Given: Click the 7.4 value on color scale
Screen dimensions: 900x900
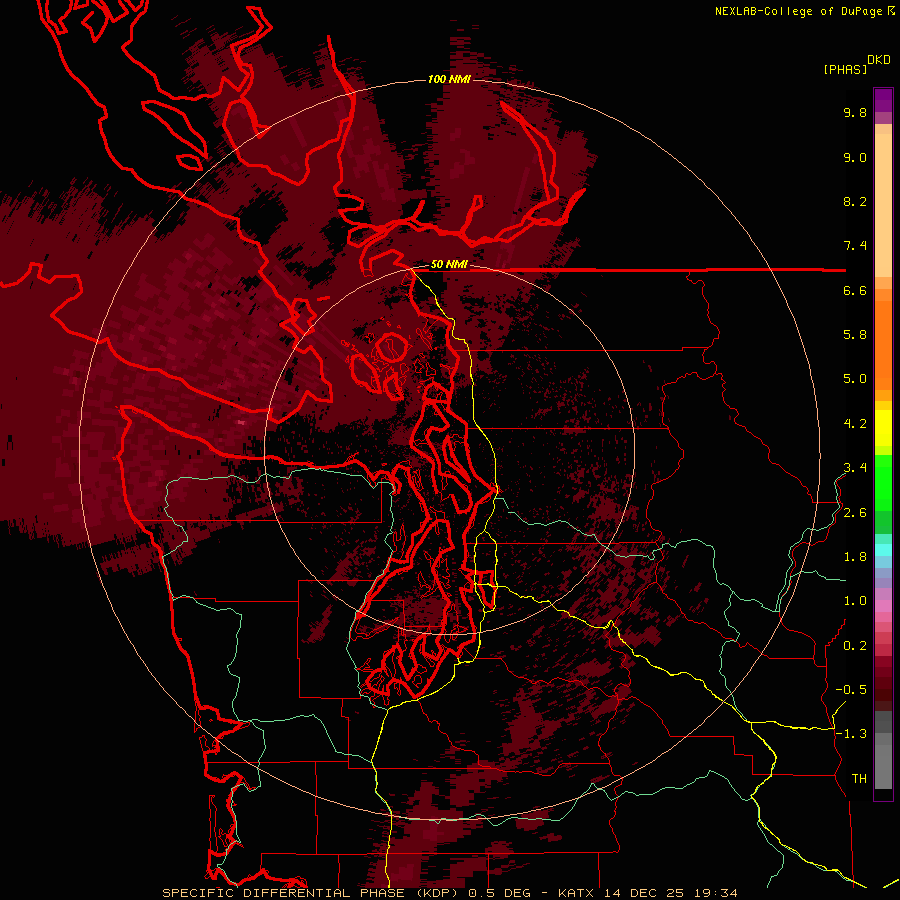Looking at the screenshot, I should (x=855, y=246).
